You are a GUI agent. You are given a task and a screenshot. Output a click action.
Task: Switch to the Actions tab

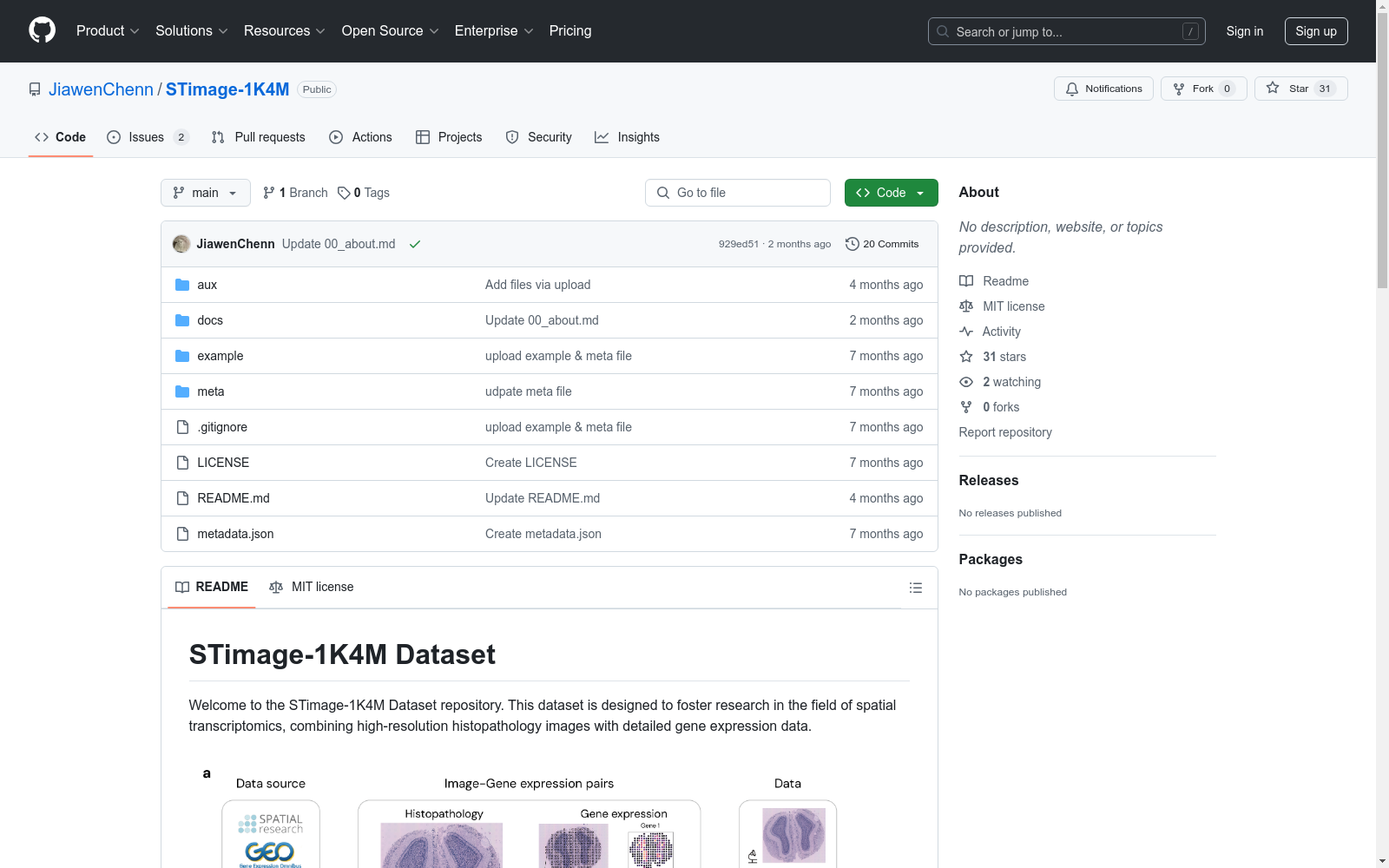pyautogui.click(x=361, y=137)
